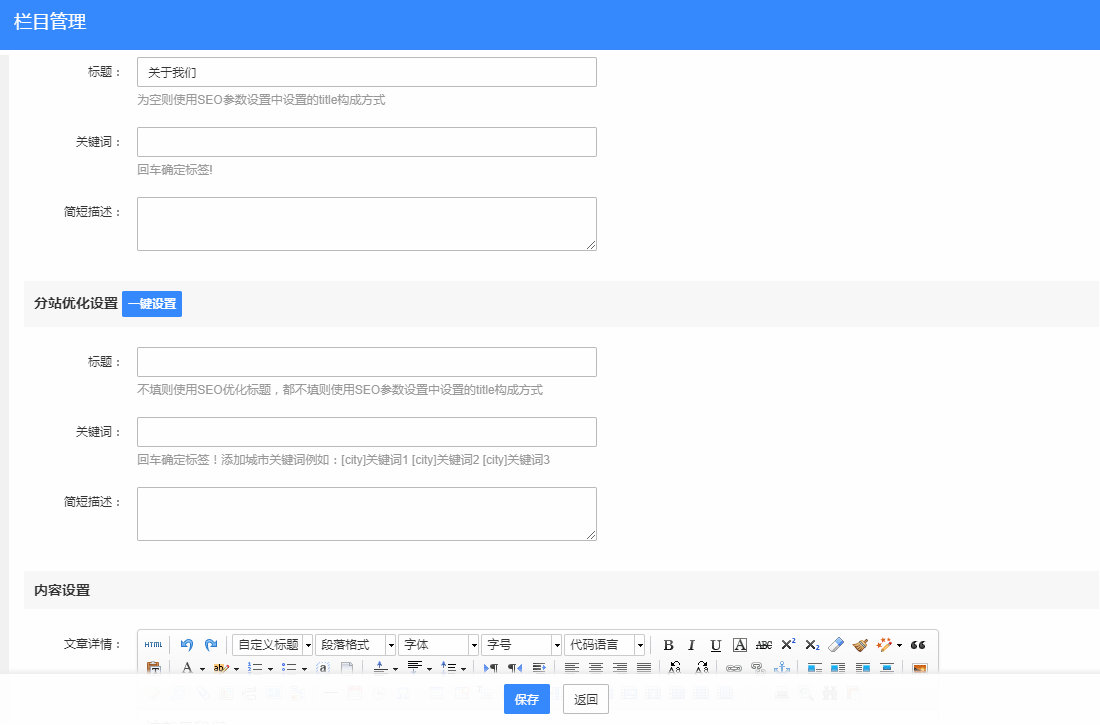The image size is (1100, 725).
Task: Select the format painter brush icon
Action: [860, 645]
